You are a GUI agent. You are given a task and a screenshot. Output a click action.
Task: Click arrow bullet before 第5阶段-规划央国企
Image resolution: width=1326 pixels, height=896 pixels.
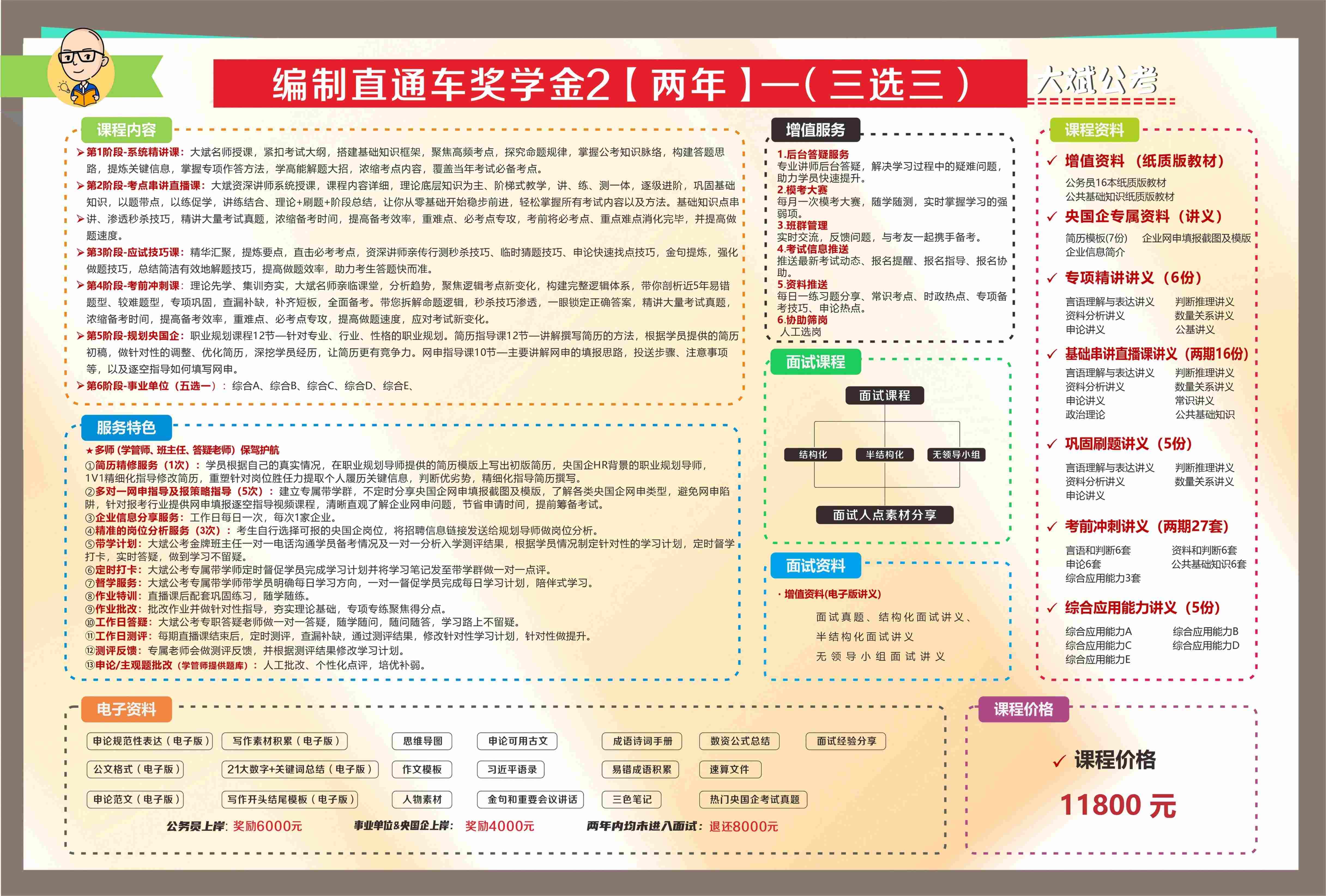pyautogui.click(x=80, y=336)
